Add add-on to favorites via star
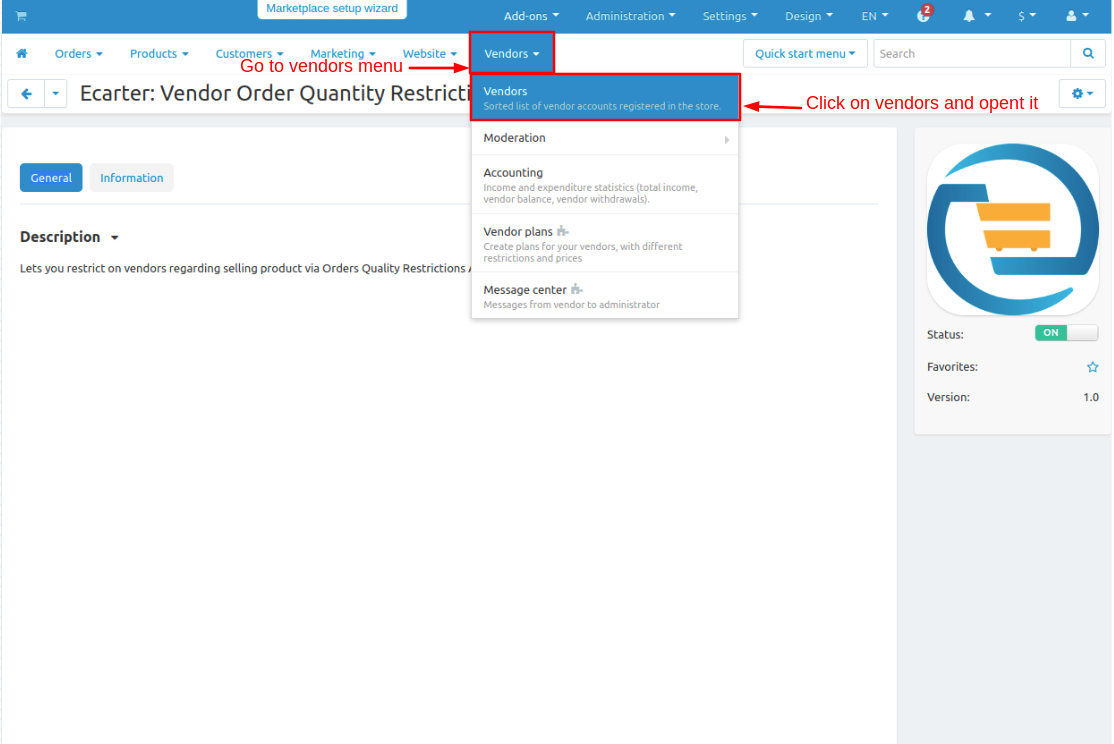 [1092, 367]
